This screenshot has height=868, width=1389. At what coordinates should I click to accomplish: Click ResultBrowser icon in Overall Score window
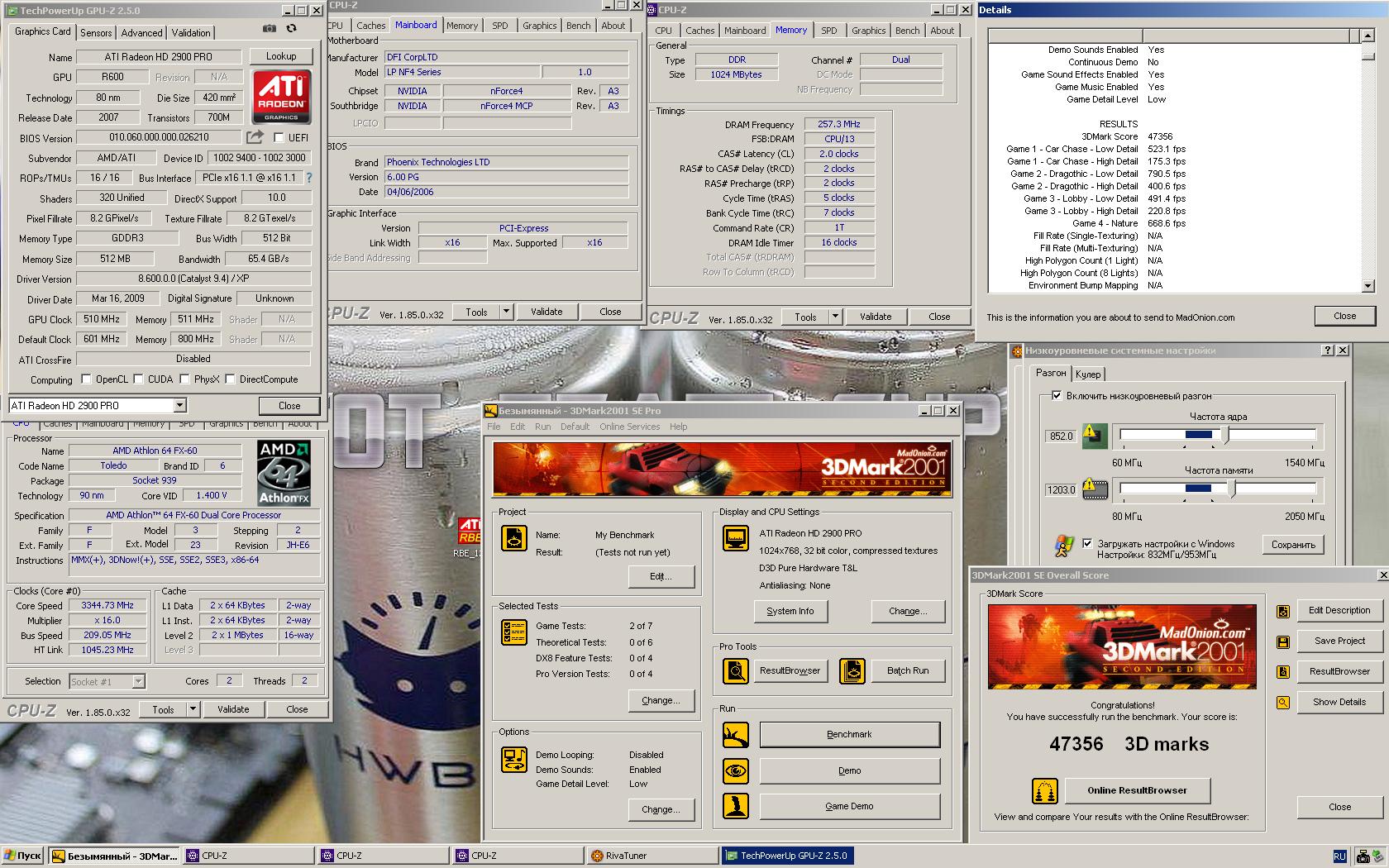(x=1283, y=672)
